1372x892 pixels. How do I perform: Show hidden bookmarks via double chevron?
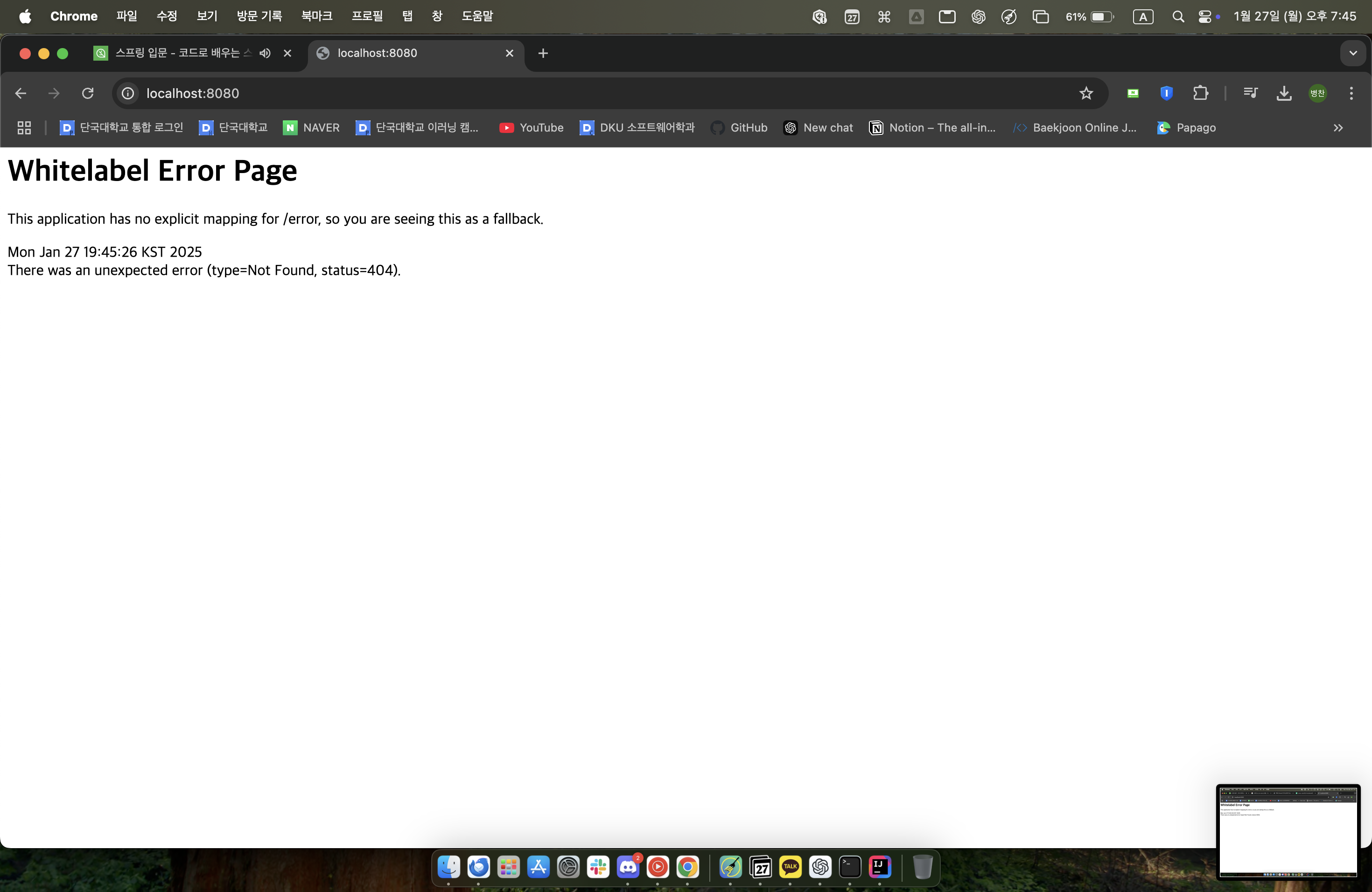click(1338, 128)
